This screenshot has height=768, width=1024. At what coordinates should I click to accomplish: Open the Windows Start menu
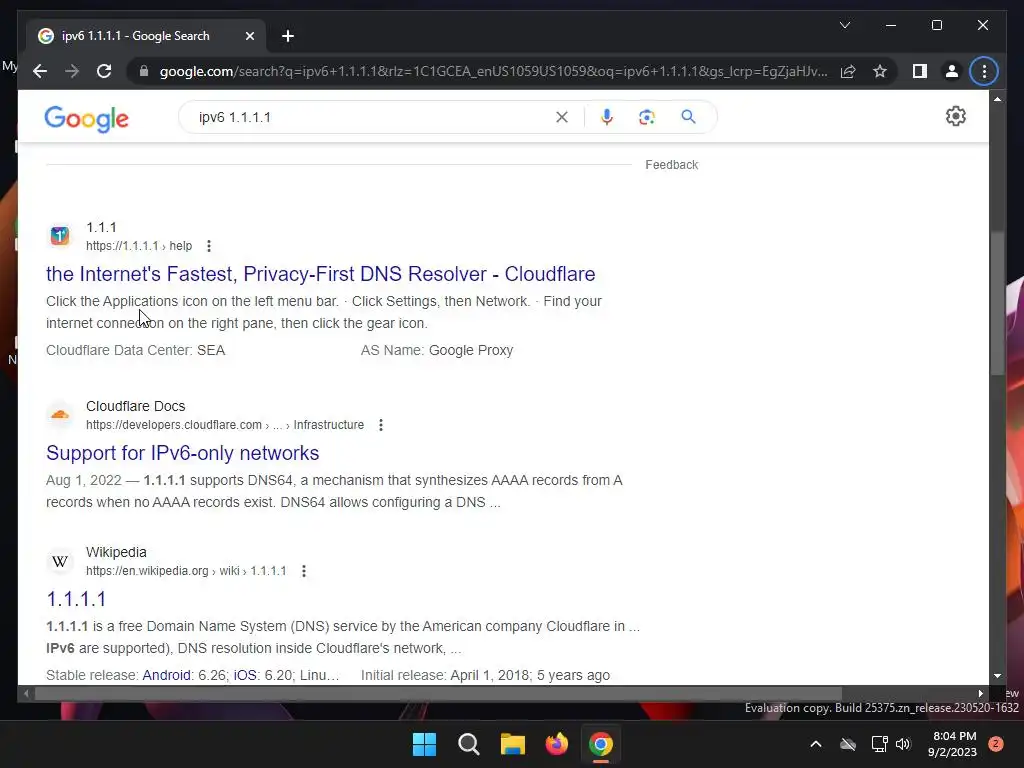click(424, 744)
